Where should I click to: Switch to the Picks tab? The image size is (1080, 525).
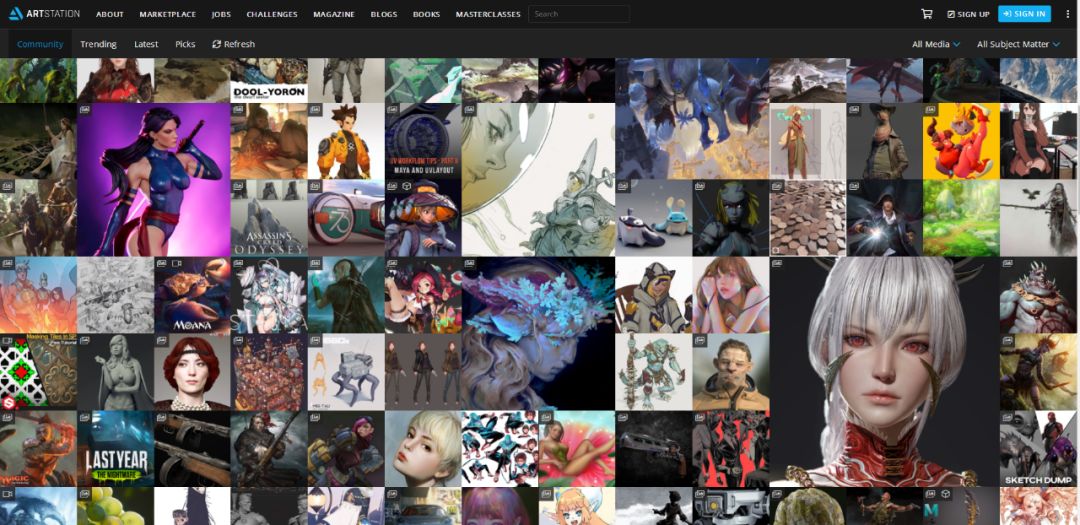185,44
